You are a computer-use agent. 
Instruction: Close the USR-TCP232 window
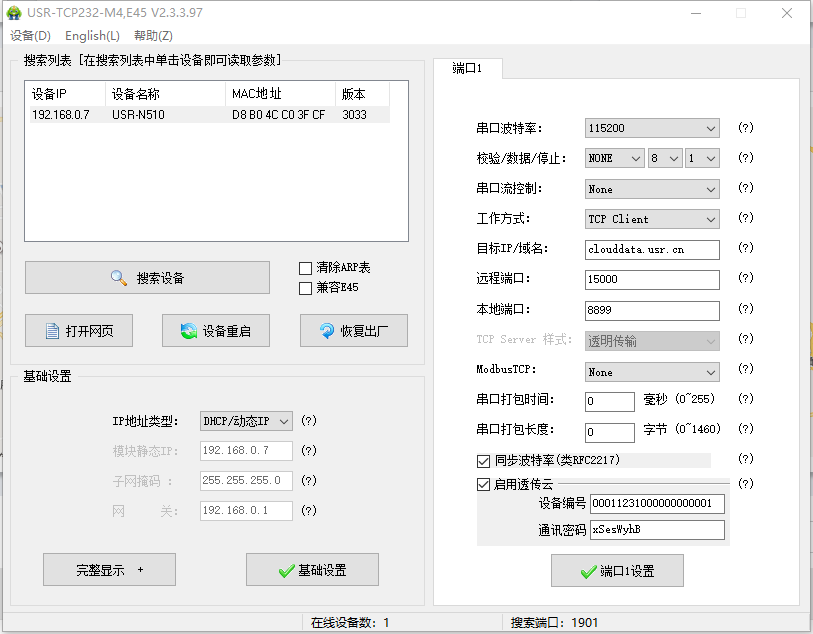click(787, 13)
